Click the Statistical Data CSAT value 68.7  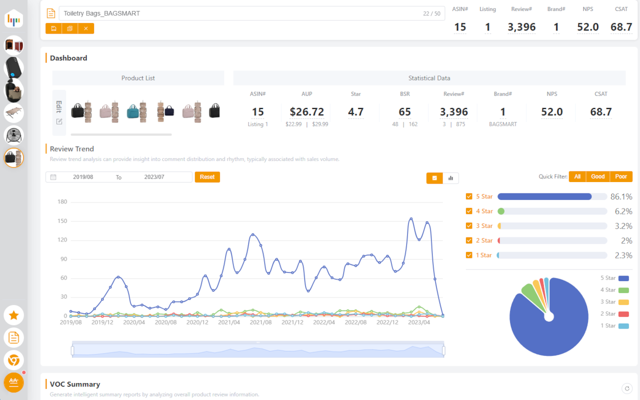tap(601, 112)
